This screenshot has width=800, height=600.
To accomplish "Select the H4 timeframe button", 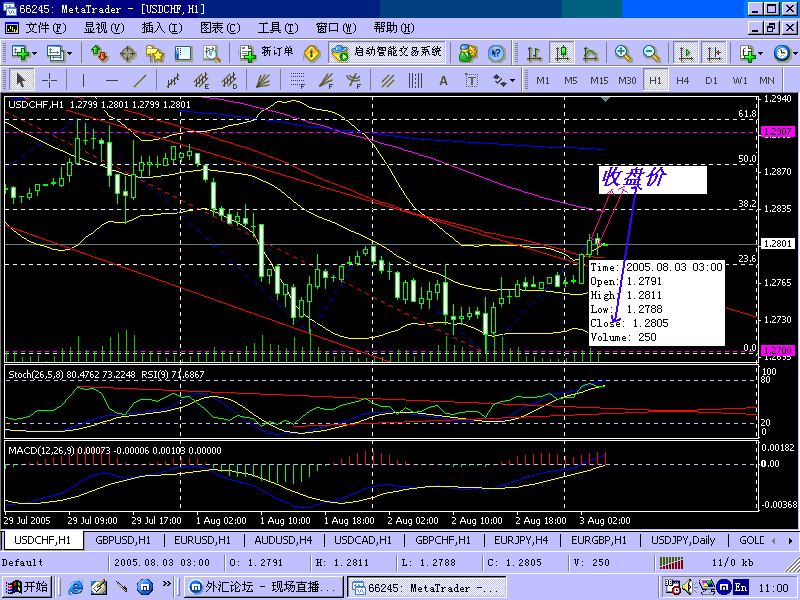I will 683,80.
